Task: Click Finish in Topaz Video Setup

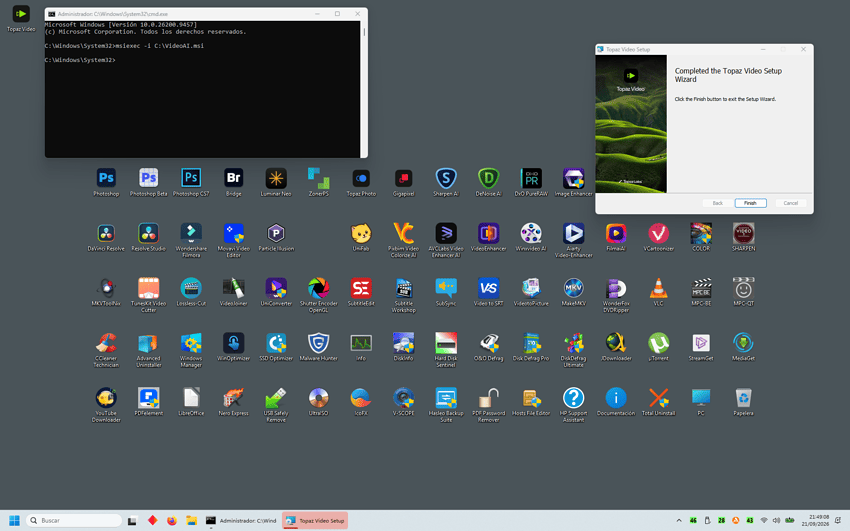Action: point(750,203)
